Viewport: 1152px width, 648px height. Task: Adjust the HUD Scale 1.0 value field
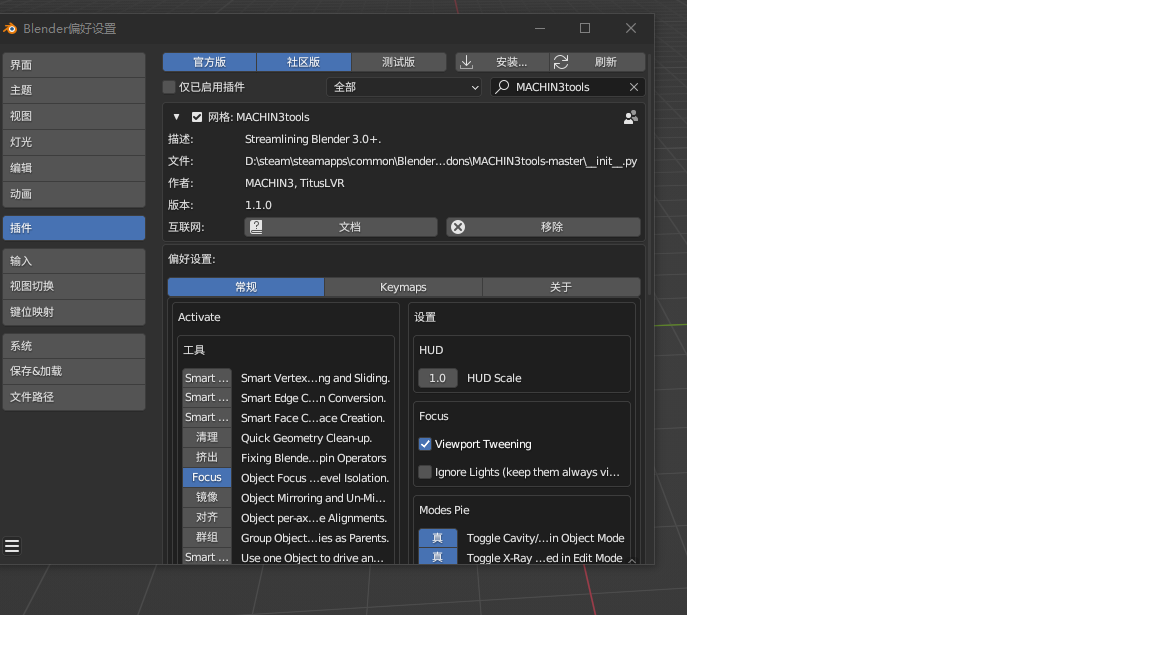[x=438, y=378]
